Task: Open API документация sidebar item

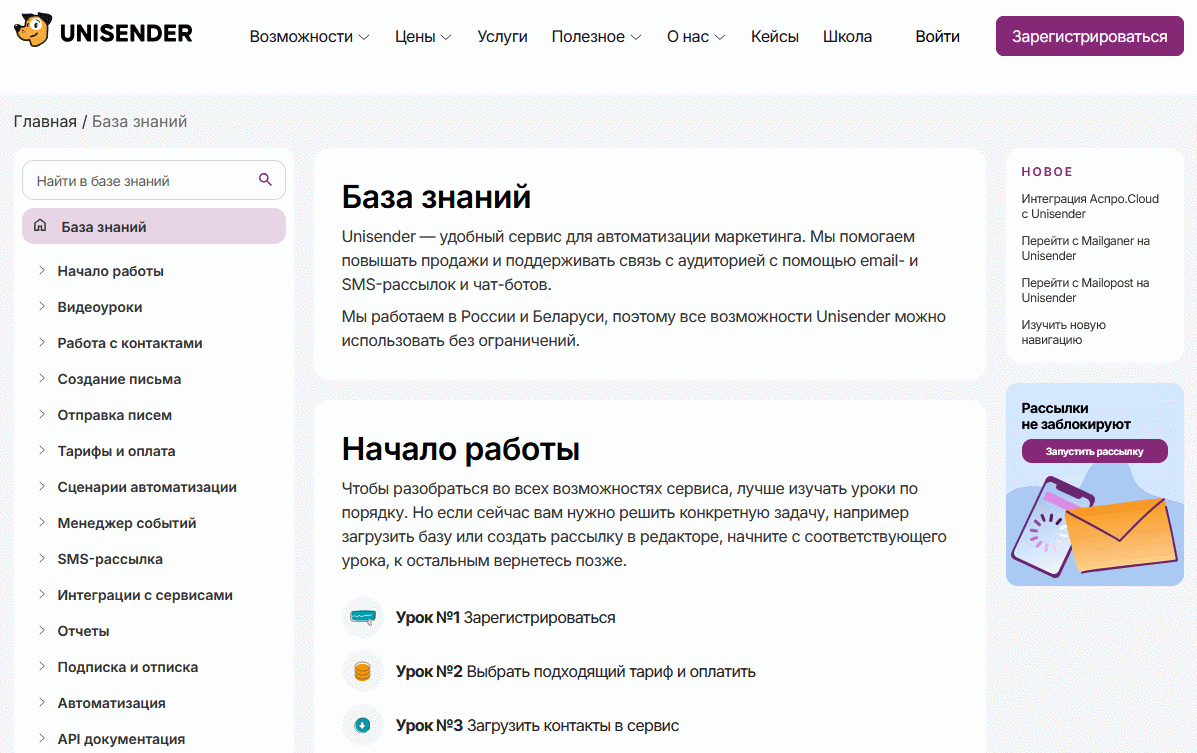Action: 121,738
